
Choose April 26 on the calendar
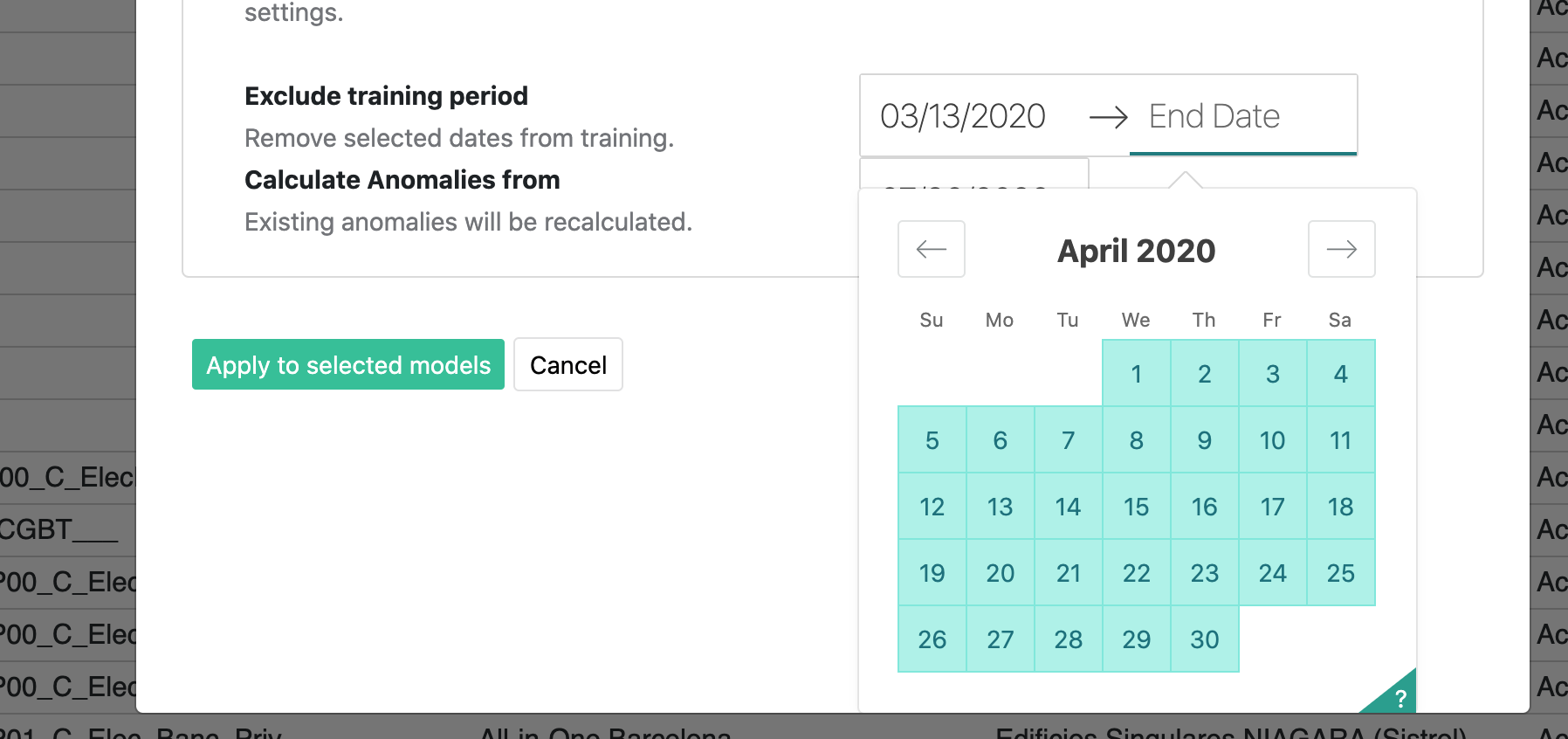click(932, 639)
